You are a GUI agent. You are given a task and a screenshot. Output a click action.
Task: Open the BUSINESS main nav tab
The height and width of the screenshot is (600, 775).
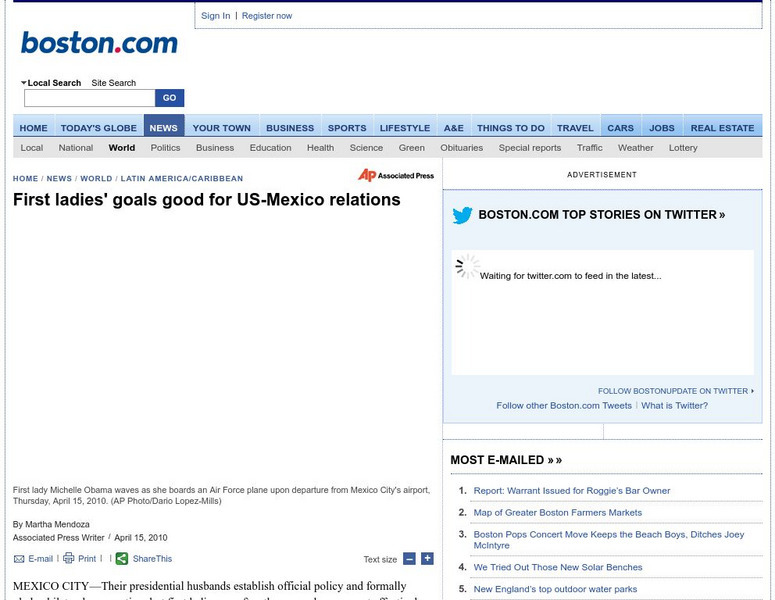pyautogui.click(x=290, y=128)
